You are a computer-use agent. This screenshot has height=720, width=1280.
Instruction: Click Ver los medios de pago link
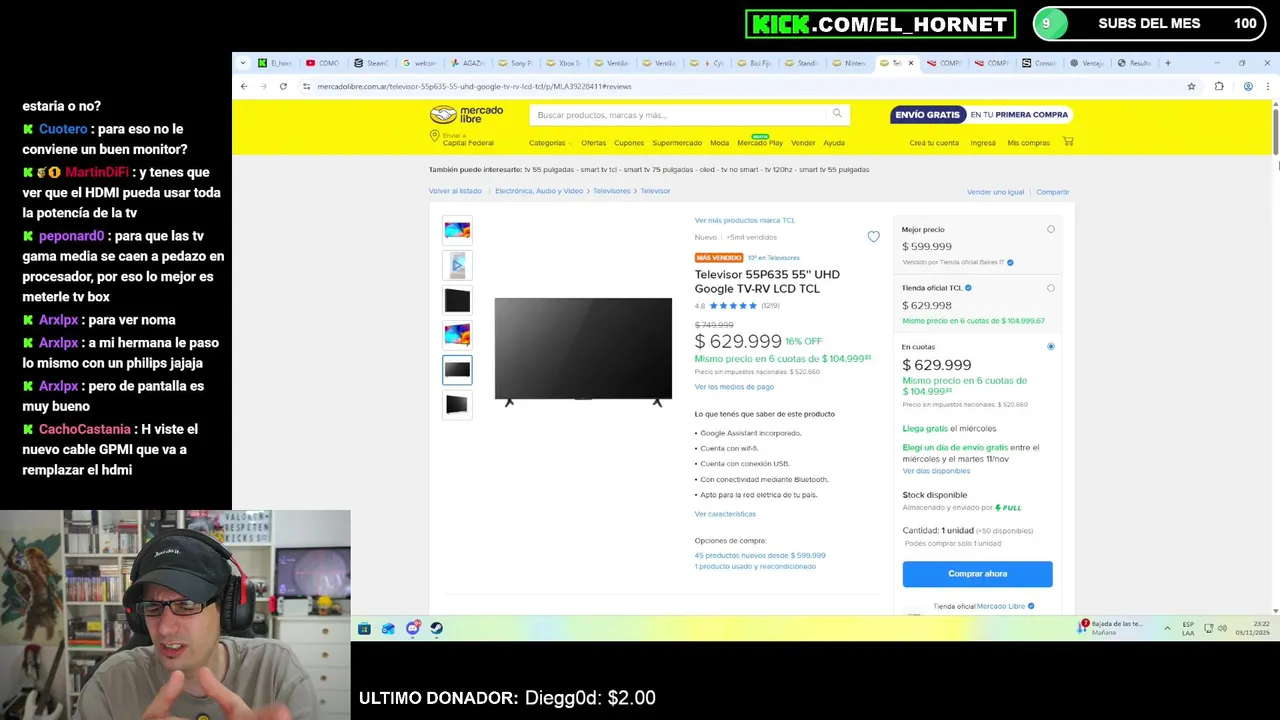pyautogui.click(x=734, y=387)
